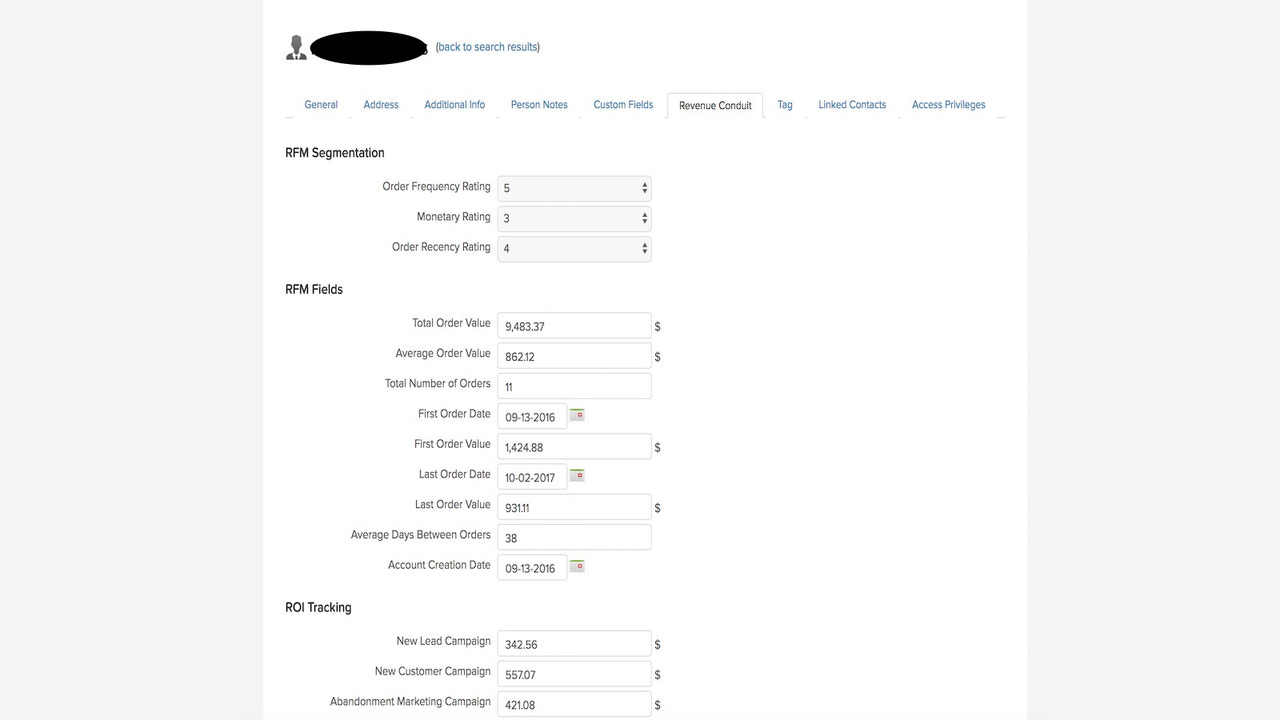Click the New Lead Campaign amount field
1280x720 pixels.
click(x=574, y=643)
